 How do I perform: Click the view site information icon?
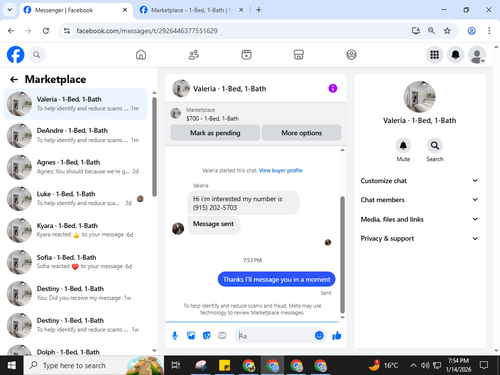pos(67,31)
